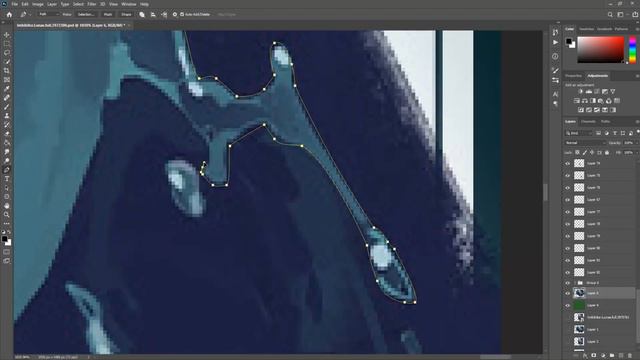Select the Gradient tool

(x=7, y=143)
